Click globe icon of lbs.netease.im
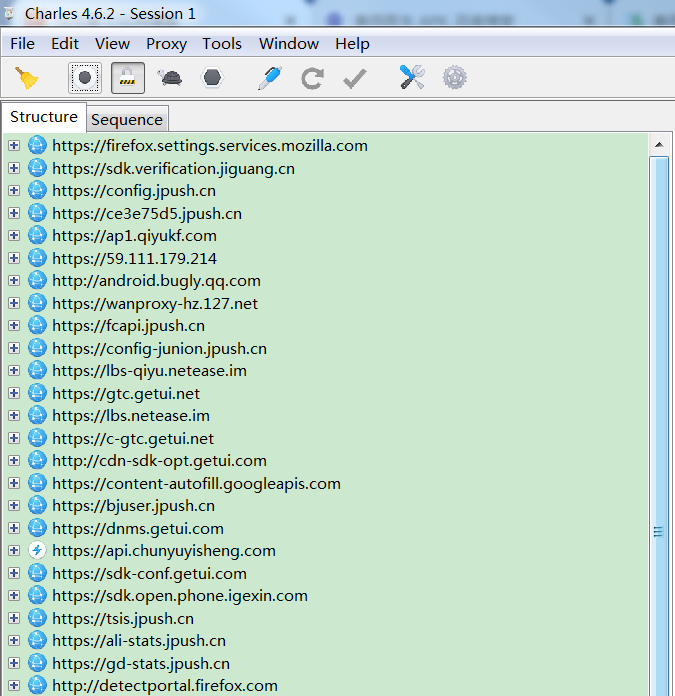The image size is (675, 696). pos(37,415)
